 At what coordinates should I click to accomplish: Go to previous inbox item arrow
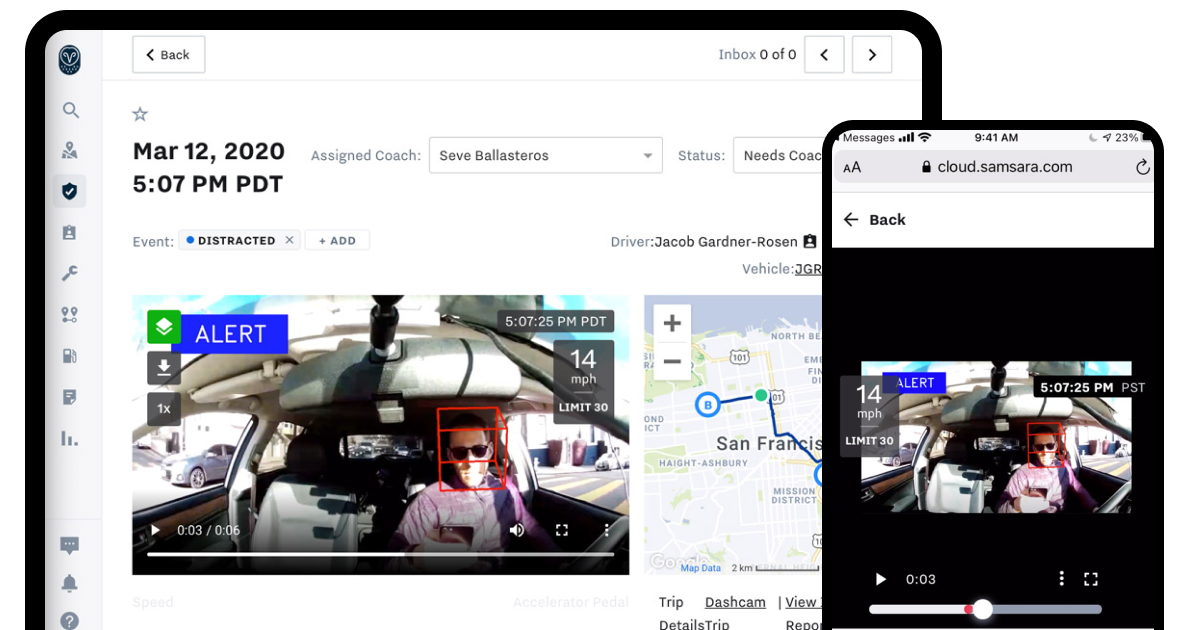click(x=824, y=55)
